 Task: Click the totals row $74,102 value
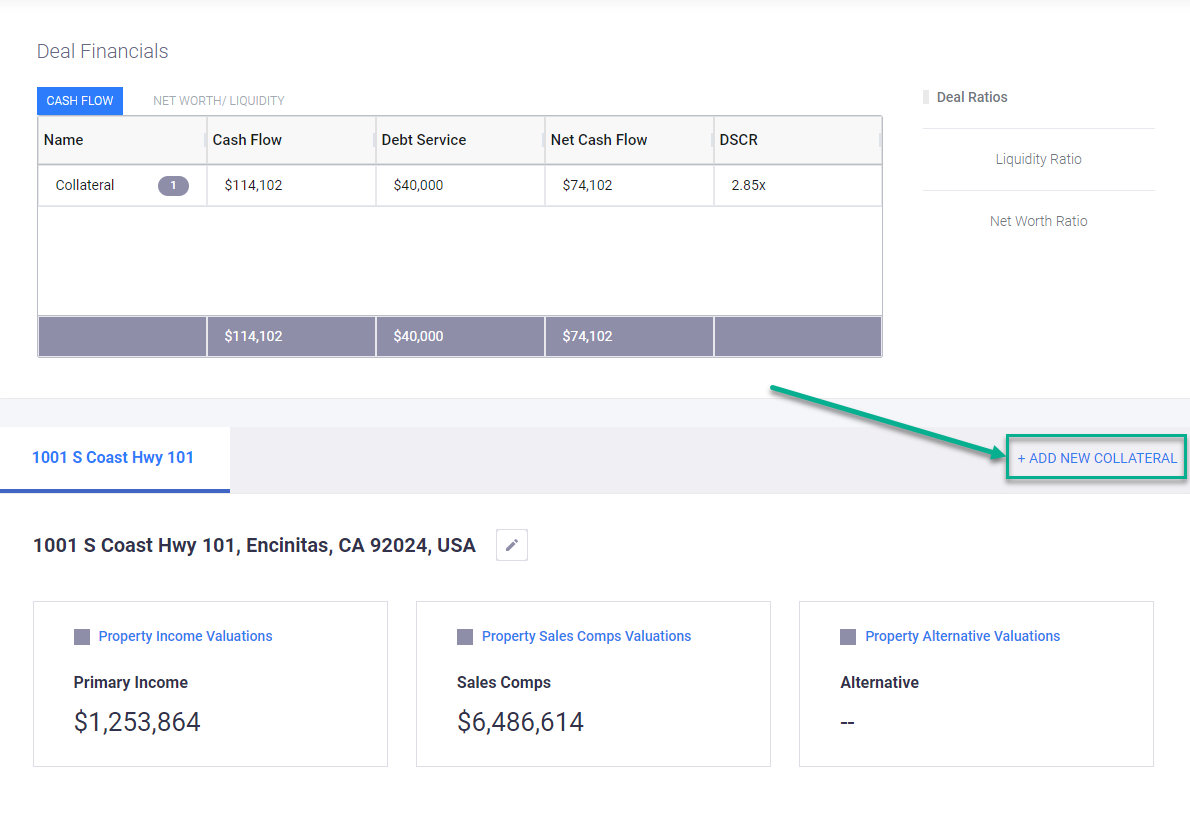[587, 336]
